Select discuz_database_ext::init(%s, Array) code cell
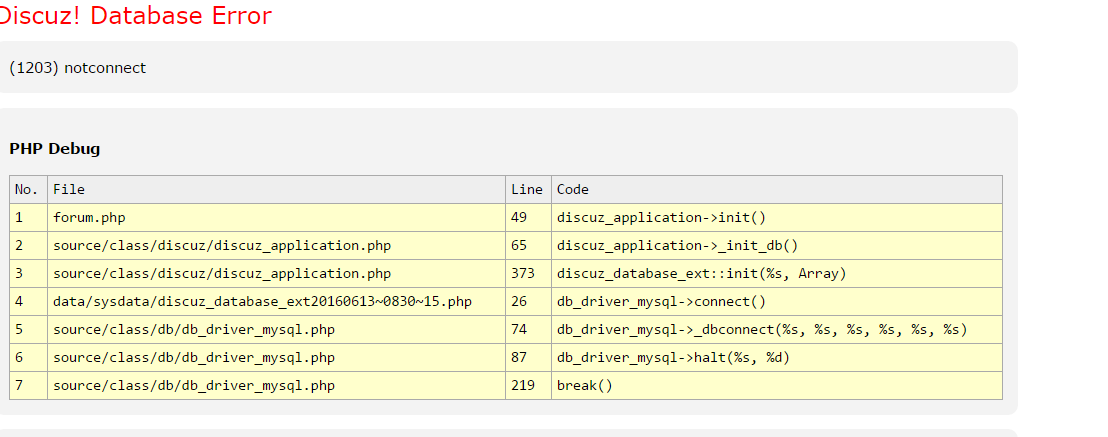The height and width of the screenshot is (437, 1108). tap(777, 274)
